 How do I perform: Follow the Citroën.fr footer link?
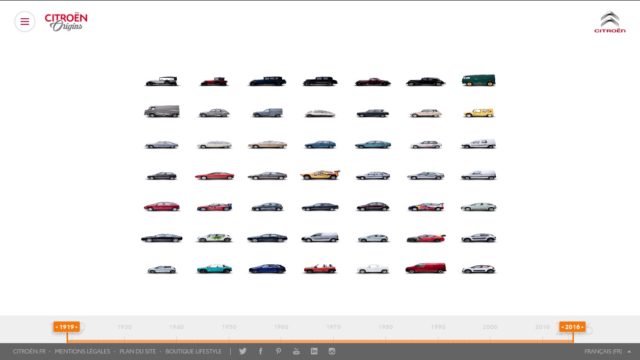pos(29,351)
